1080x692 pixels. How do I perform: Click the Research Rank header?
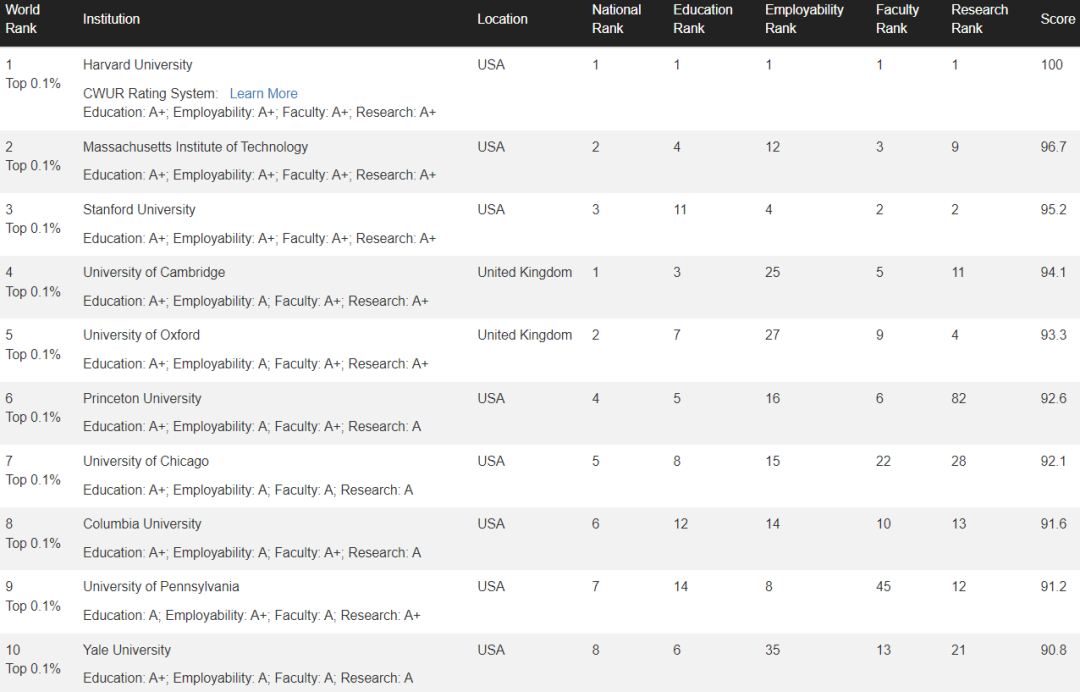[x=979, y=19]
